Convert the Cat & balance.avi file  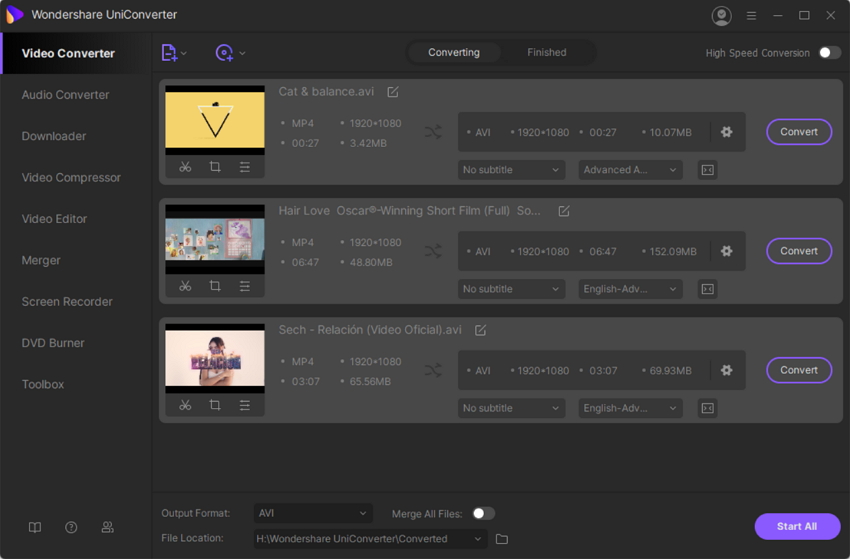pyautogui.click(x=799, y=132)
